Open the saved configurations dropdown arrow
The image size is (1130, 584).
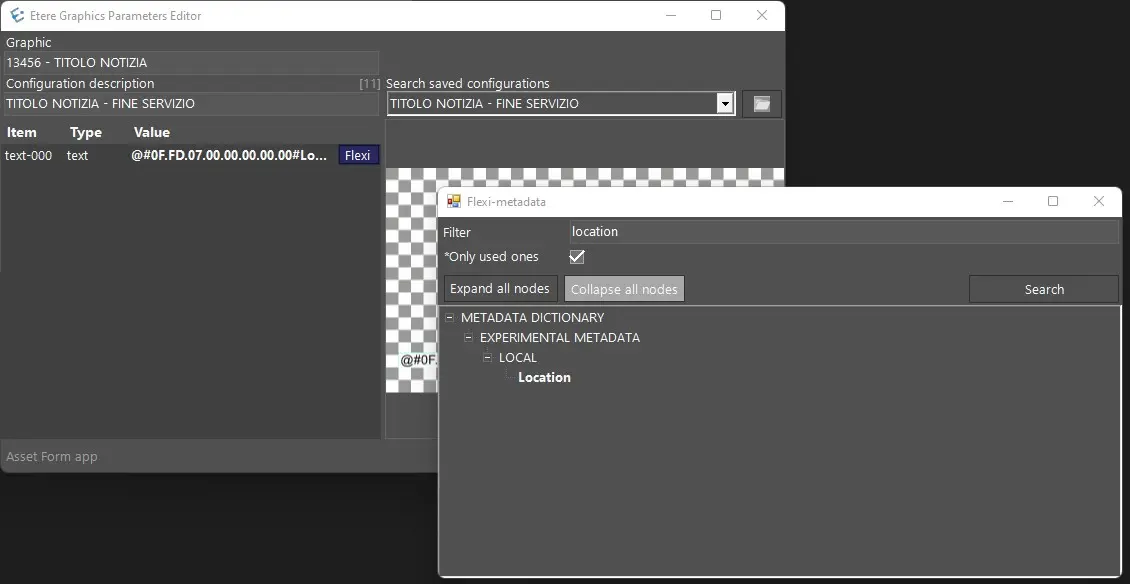pos(725,104)
